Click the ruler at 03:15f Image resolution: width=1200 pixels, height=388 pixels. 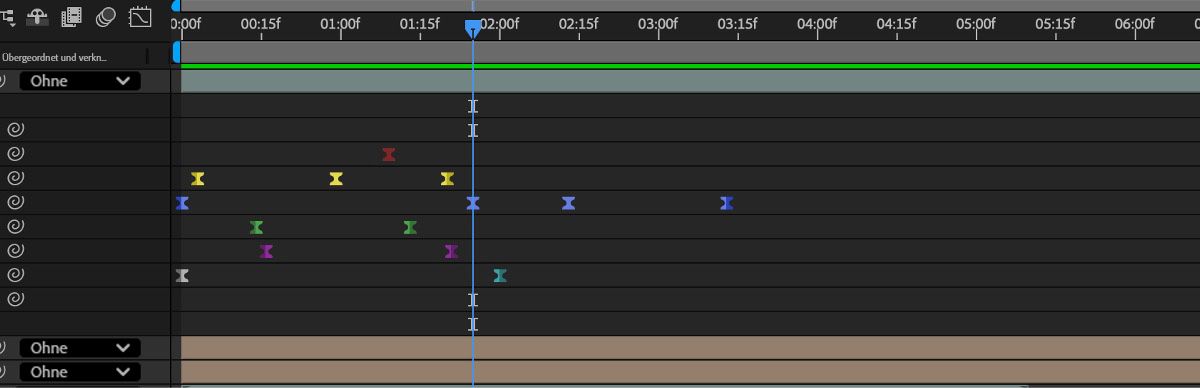(738, 23)
